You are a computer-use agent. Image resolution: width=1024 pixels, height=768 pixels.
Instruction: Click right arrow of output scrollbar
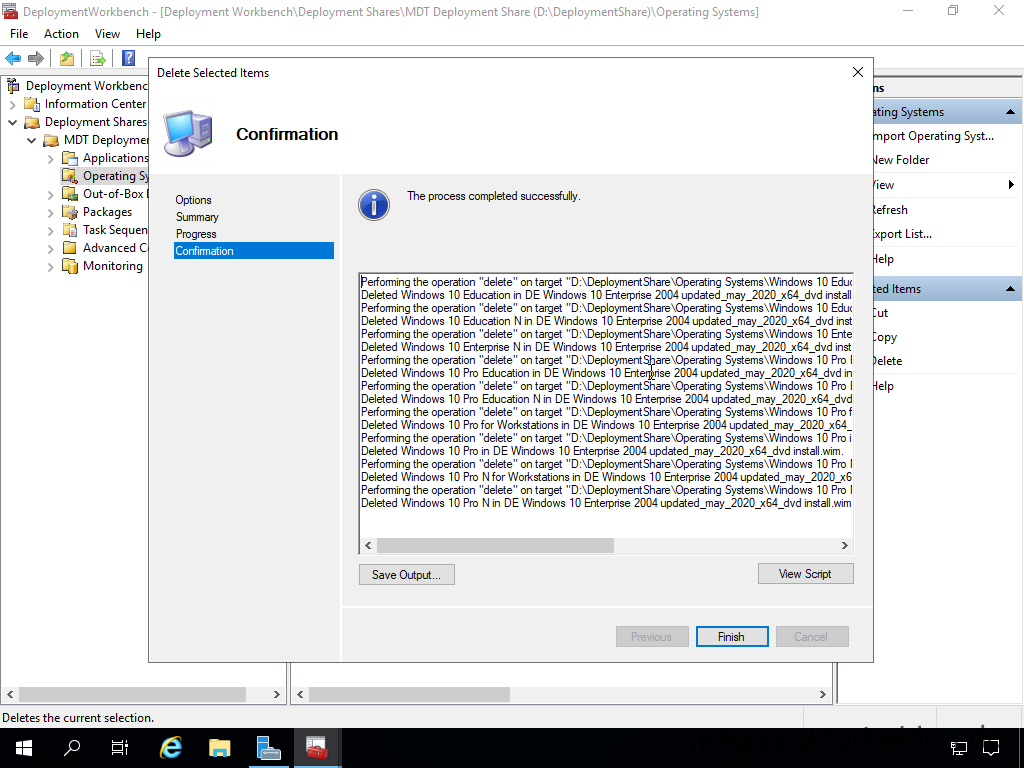tap(844, 545)
